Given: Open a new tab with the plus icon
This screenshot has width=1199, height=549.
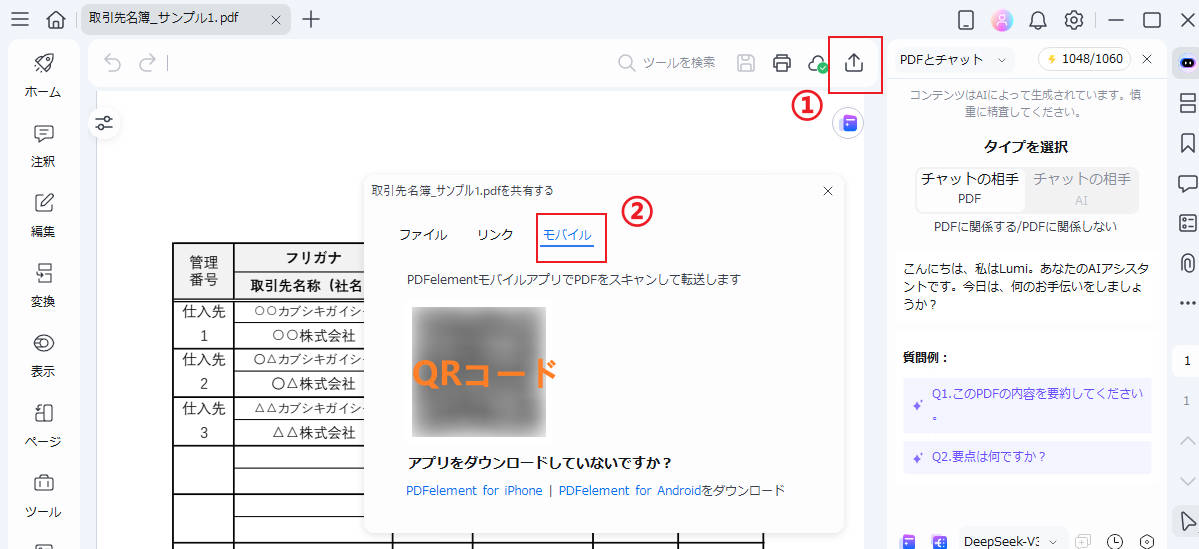Looking at the screenshot, I should click(310, 20).
